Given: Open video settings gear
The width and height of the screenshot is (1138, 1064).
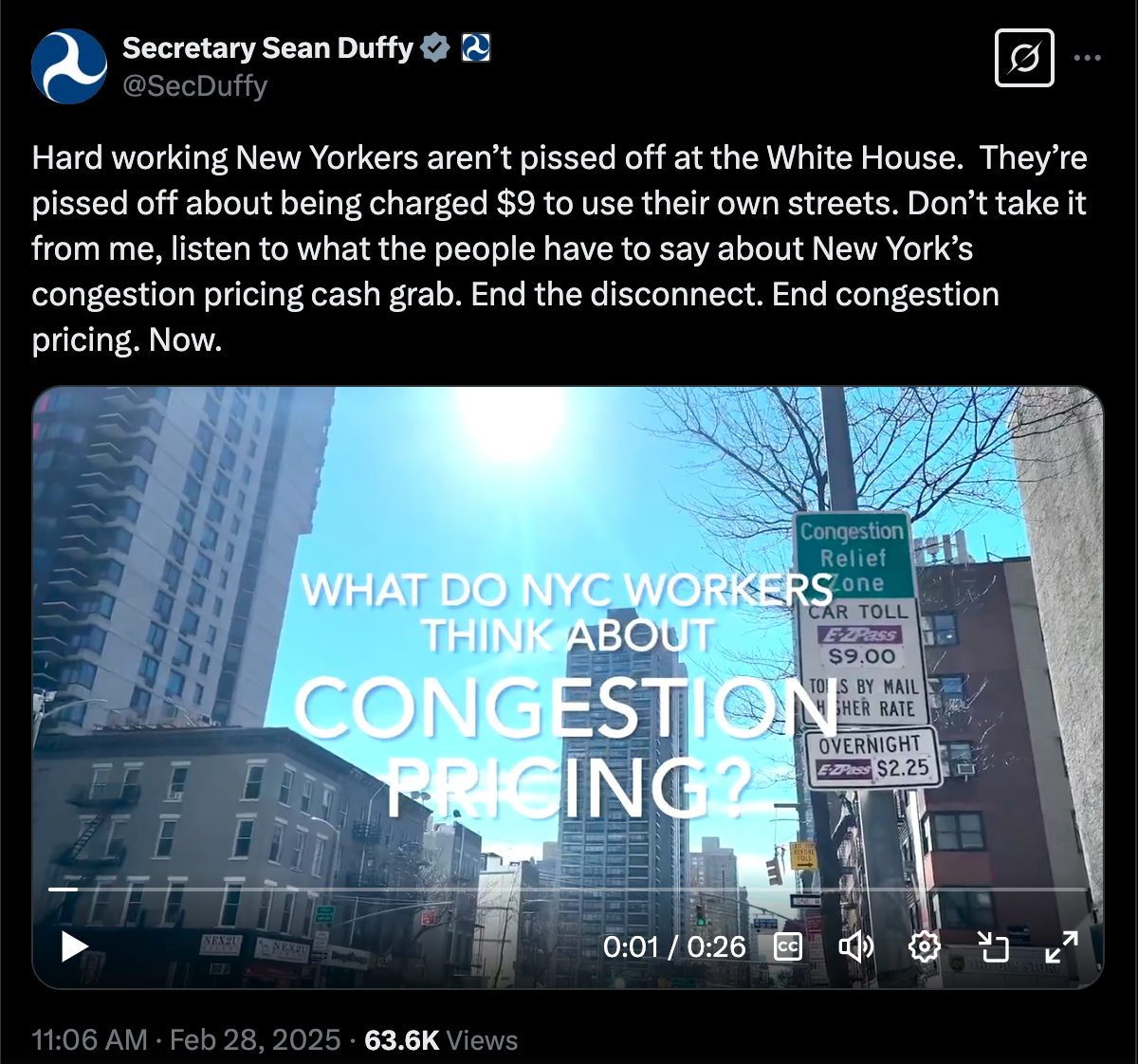Looking at the screenshot, I should point(924,946).
